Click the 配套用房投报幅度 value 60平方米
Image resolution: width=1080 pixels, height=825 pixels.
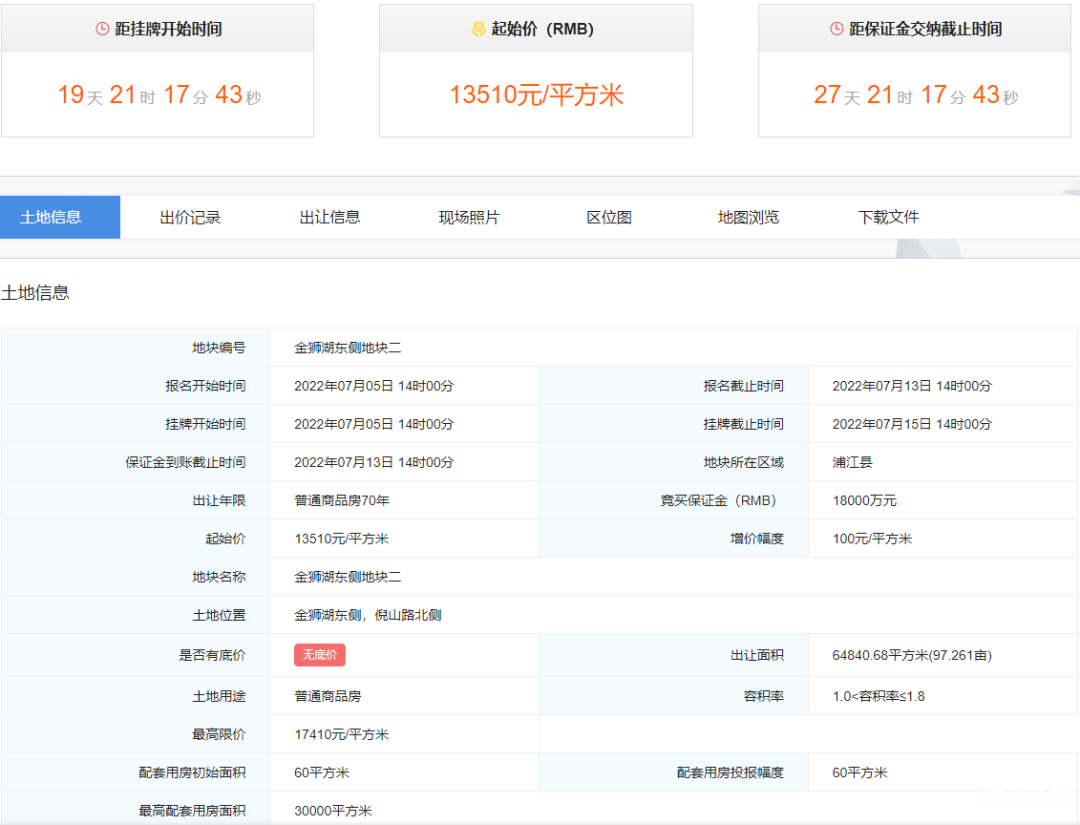[860, 773]
